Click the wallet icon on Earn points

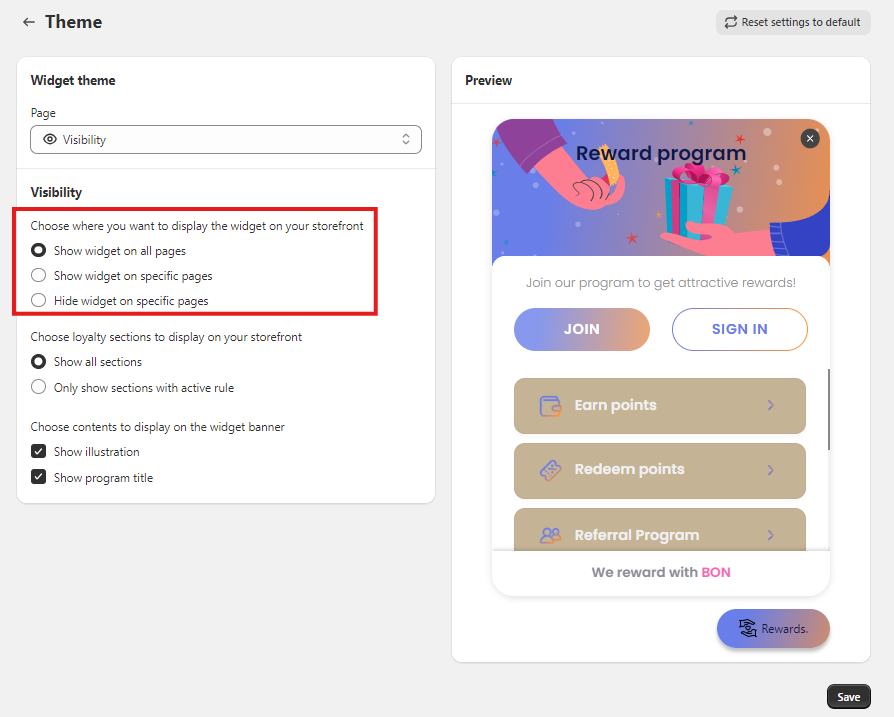point(549,405)
